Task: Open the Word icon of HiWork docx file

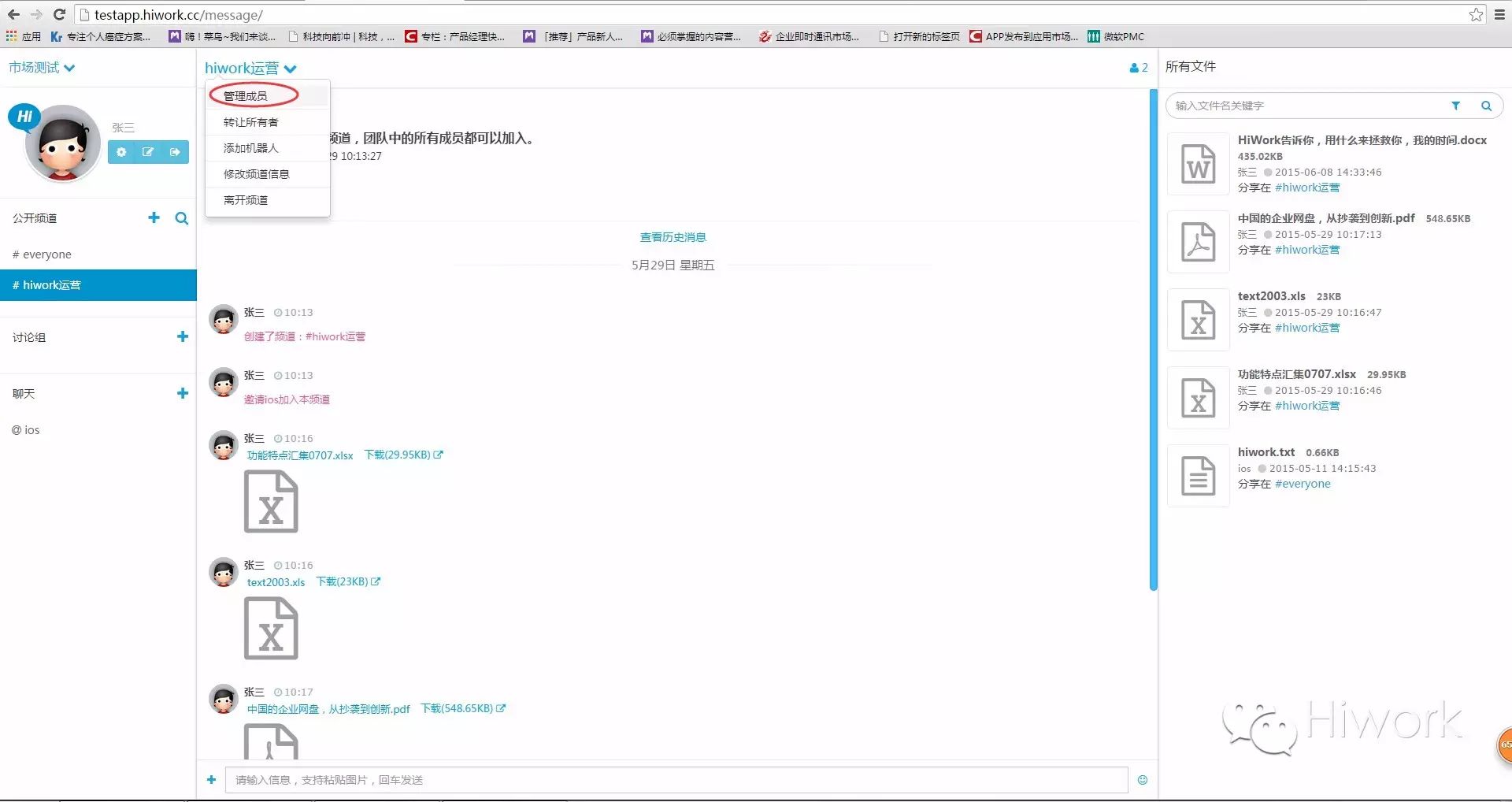Action: [x=1198, y=164]
